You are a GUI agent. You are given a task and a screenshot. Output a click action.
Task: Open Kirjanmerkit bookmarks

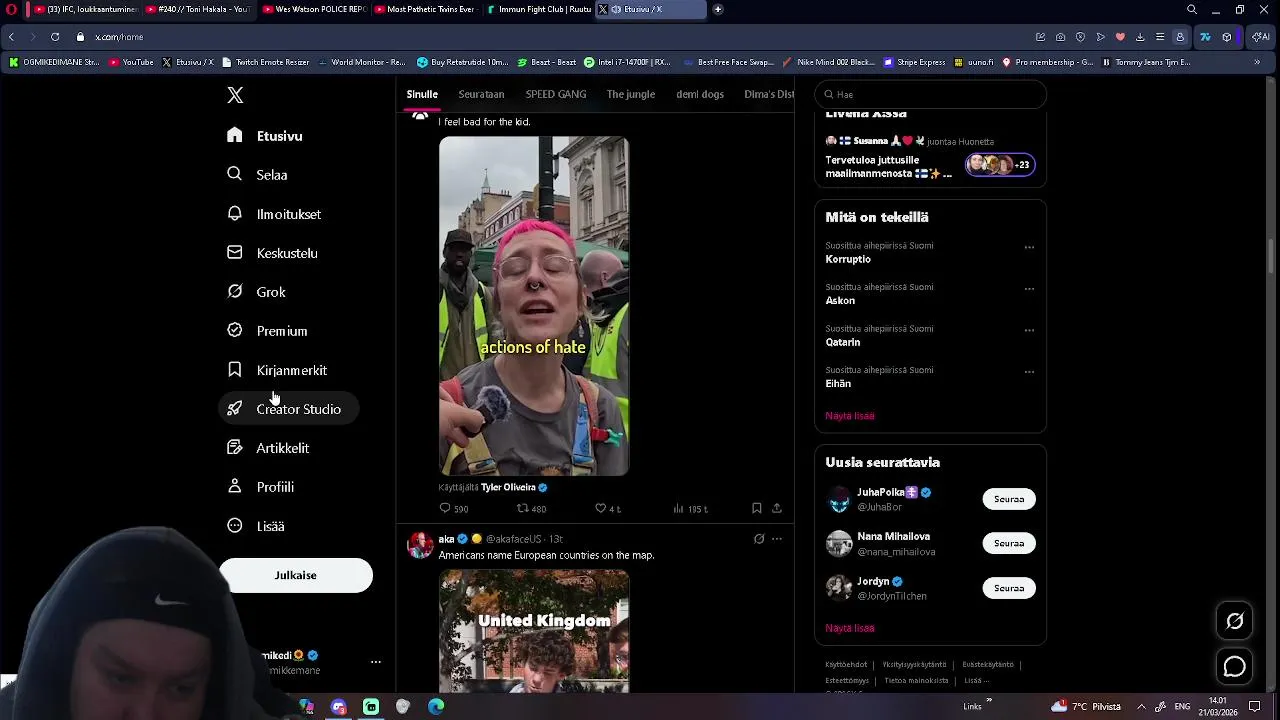coord(277,370)
